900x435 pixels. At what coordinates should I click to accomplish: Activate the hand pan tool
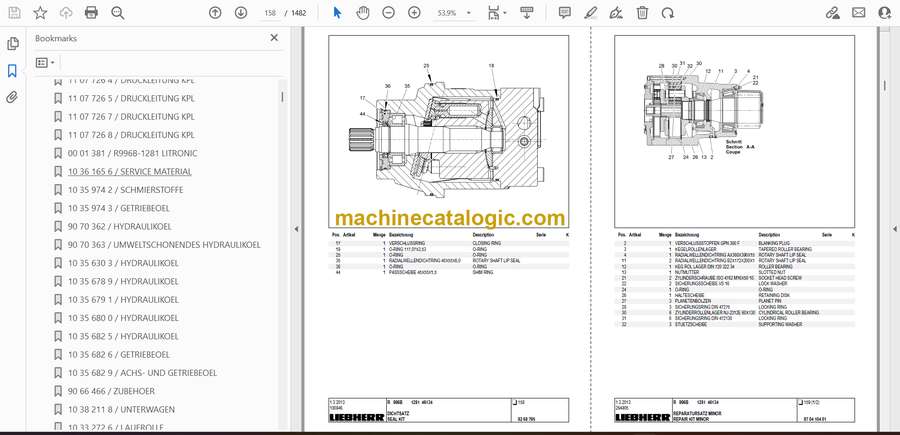point(363,13)
